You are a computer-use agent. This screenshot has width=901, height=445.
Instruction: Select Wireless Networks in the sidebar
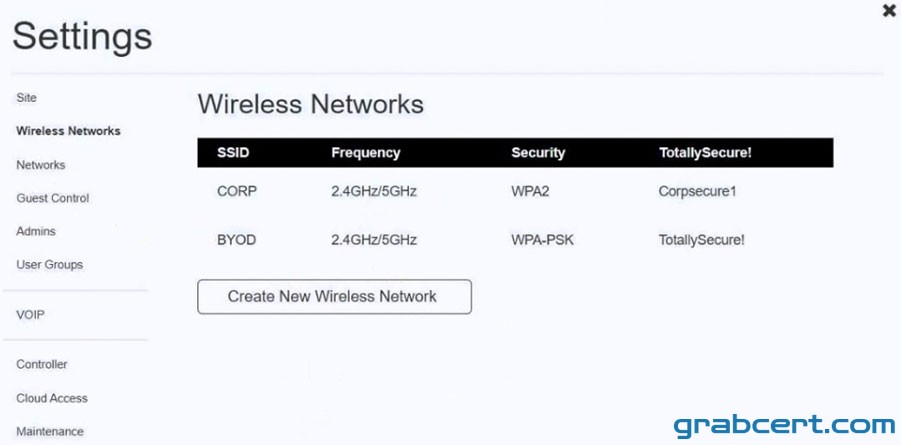pyautogui.click(x=68, y=131)
